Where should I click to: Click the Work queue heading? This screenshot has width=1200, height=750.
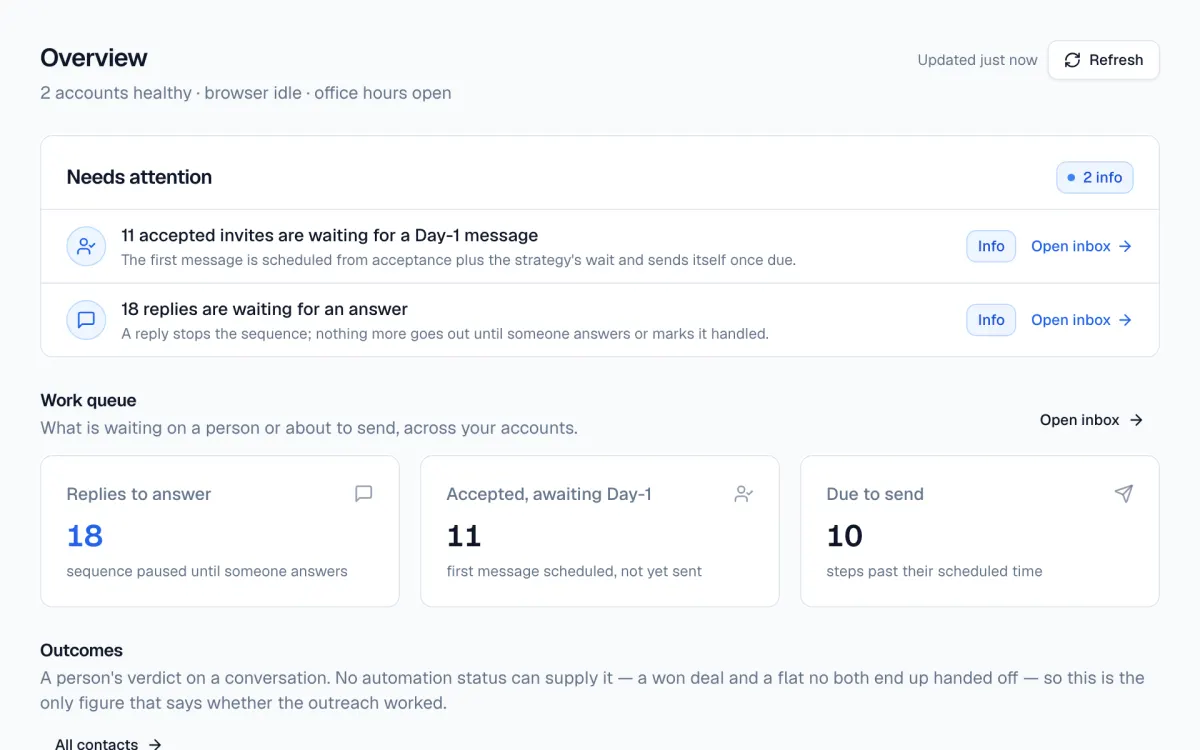[x=88, y=400]
